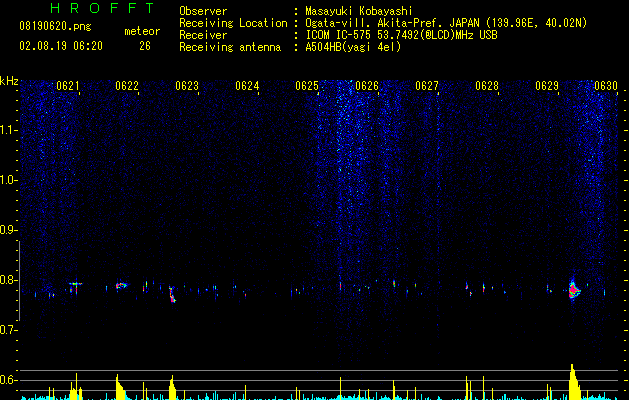Viewport: 629px width, 400px height.
Task: Click the "Observer" field label
Action: [x=203, y=11]
